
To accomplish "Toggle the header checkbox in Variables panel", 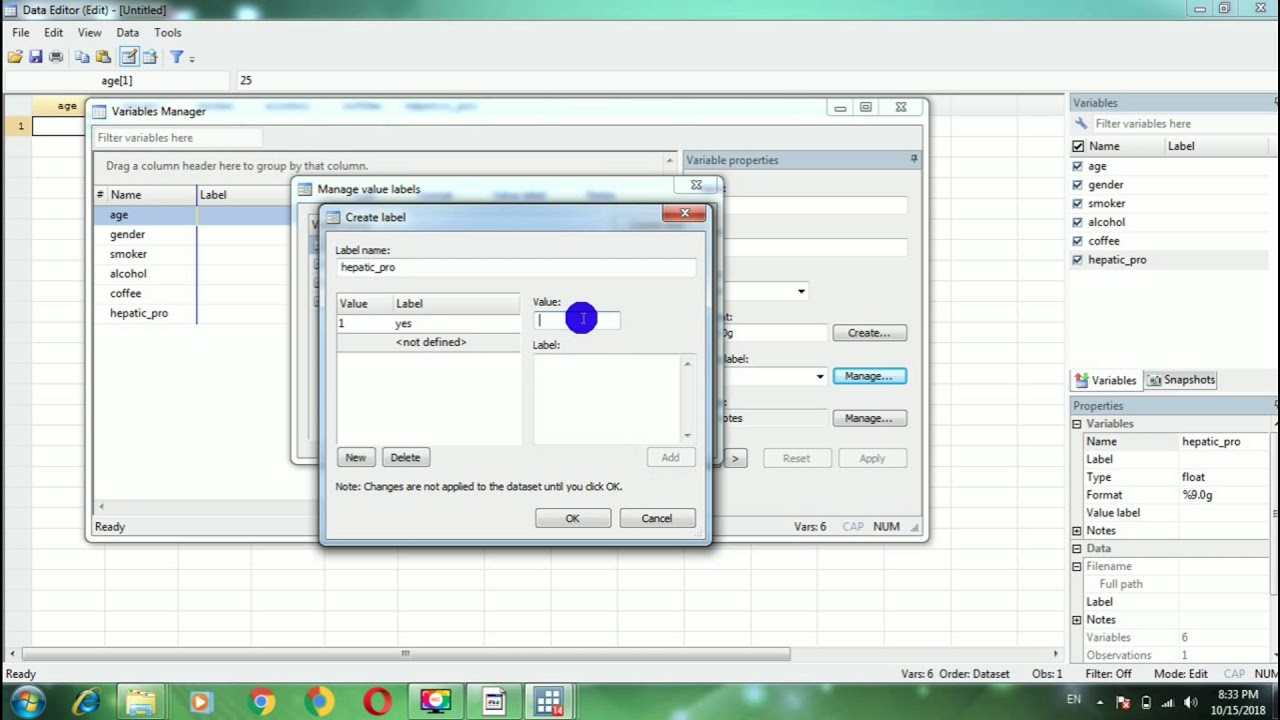I will [1078, 146].
